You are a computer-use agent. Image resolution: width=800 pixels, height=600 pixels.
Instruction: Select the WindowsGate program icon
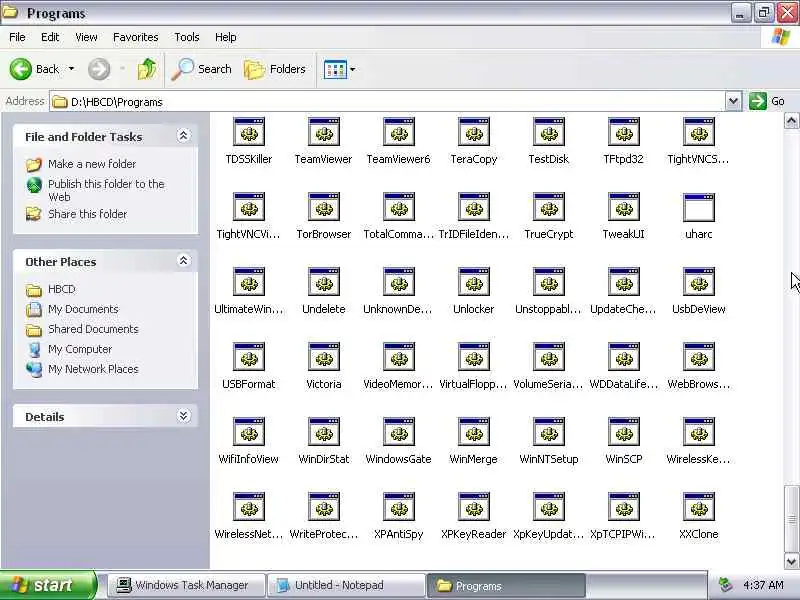(x=399, y=432)
